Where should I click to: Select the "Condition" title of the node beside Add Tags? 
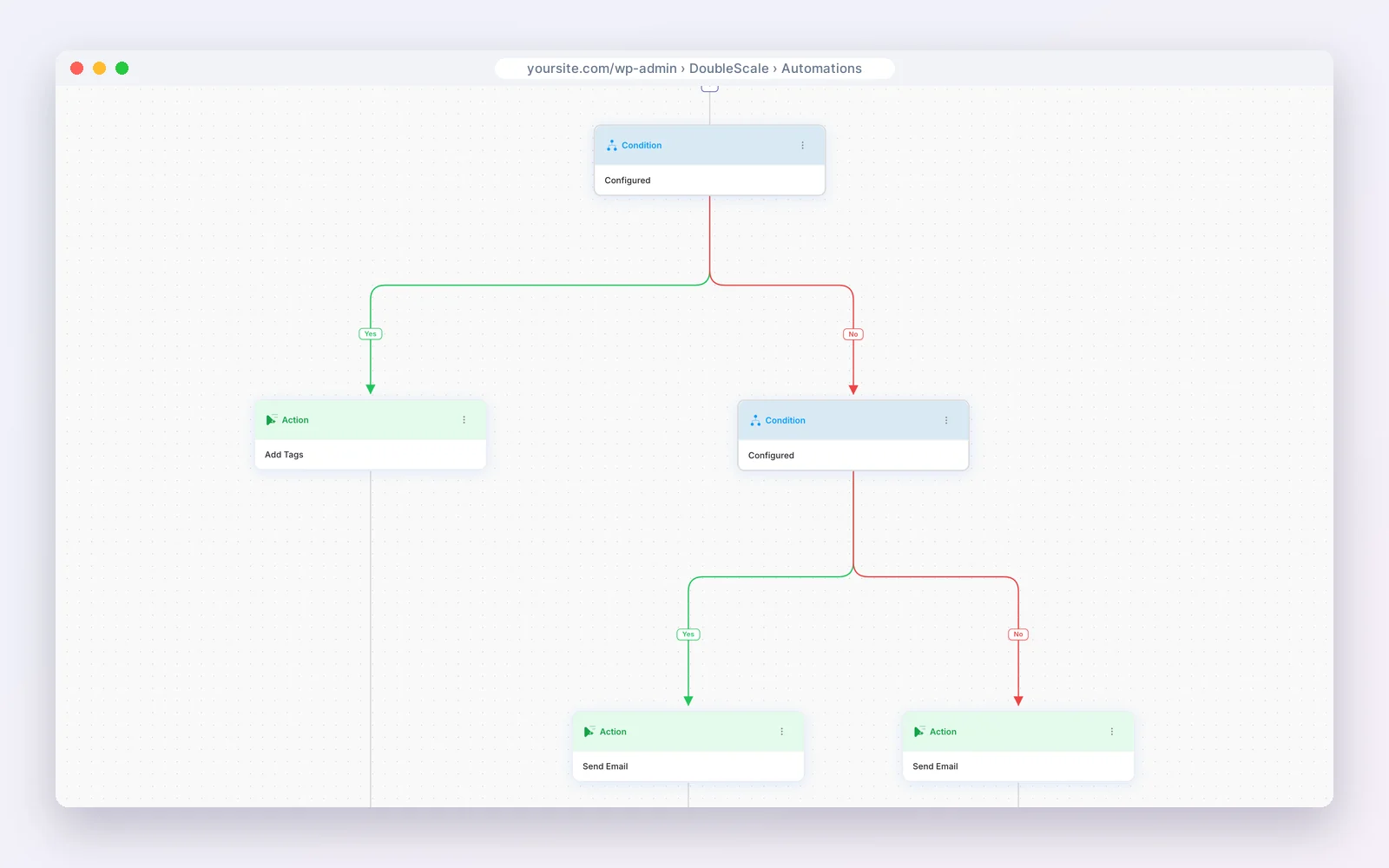pos(786,420)
